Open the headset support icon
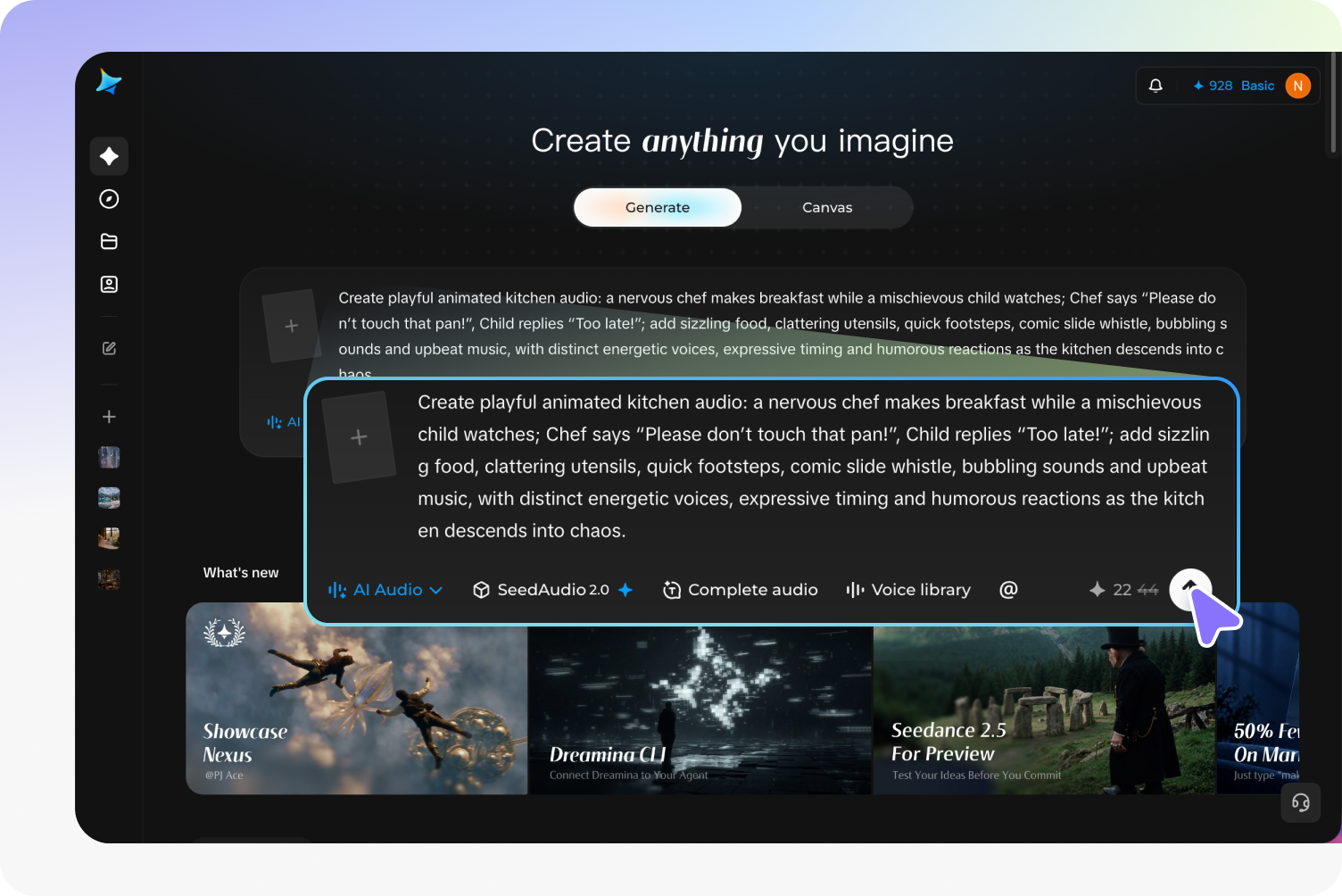 pos(1301,802)
